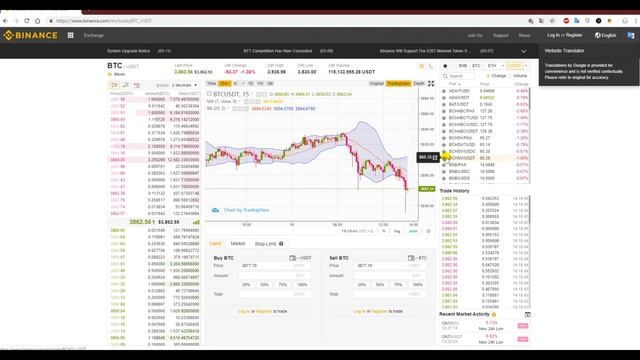Click Register link in header
Image resolution: width=640 pixels, height=360 pixels.
pyautogui.click(x=574, y=36)
